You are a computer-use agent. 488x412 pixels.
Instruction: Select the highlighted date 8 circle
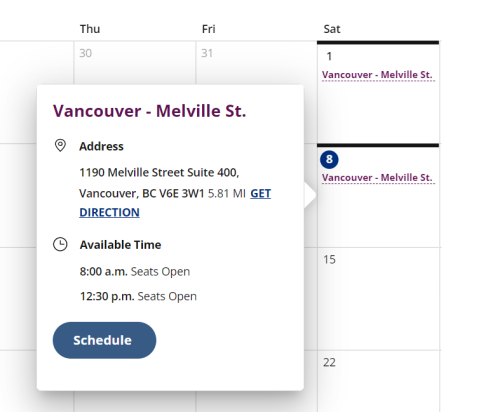329,159
